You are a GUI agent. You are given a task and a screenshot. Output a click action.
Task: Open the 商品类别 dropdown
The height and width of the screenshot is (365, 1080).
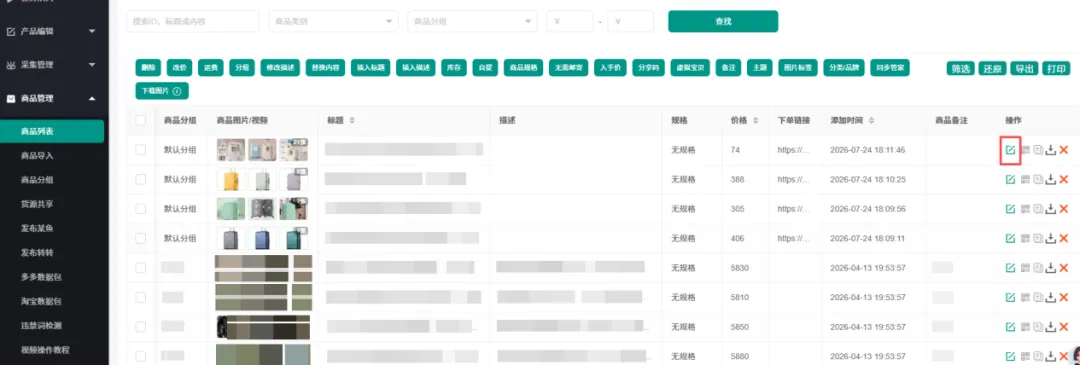click(333, 21)
